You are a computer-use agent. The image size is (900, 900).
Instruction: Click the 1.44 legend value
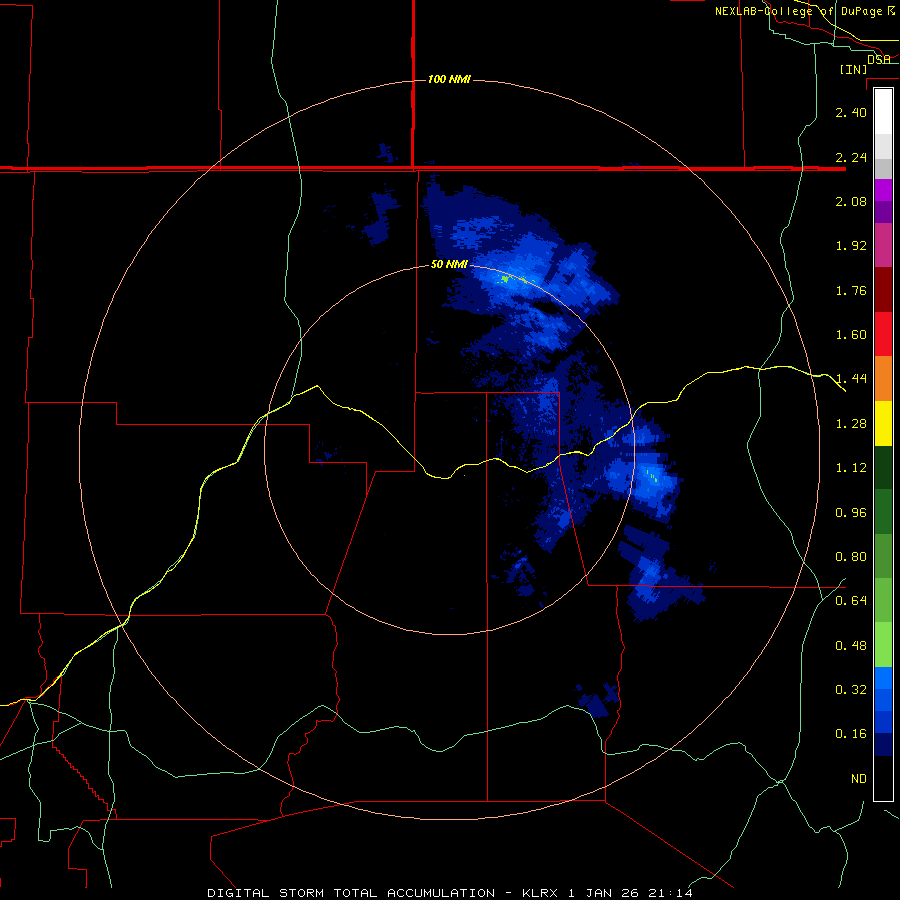coord(851,379)
